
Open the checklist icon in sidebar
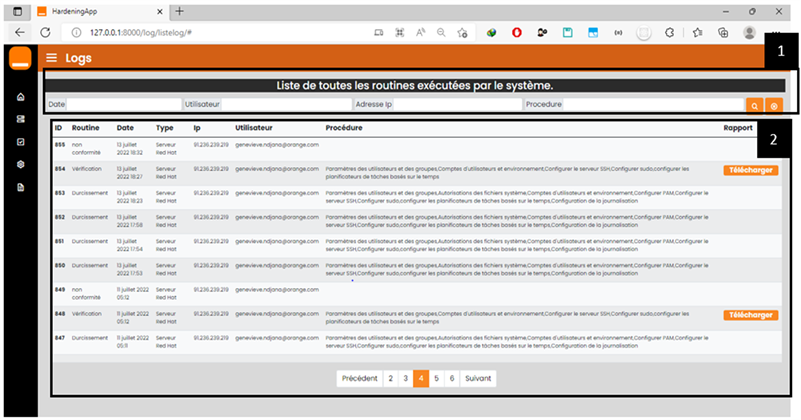(x=20, y=141)
